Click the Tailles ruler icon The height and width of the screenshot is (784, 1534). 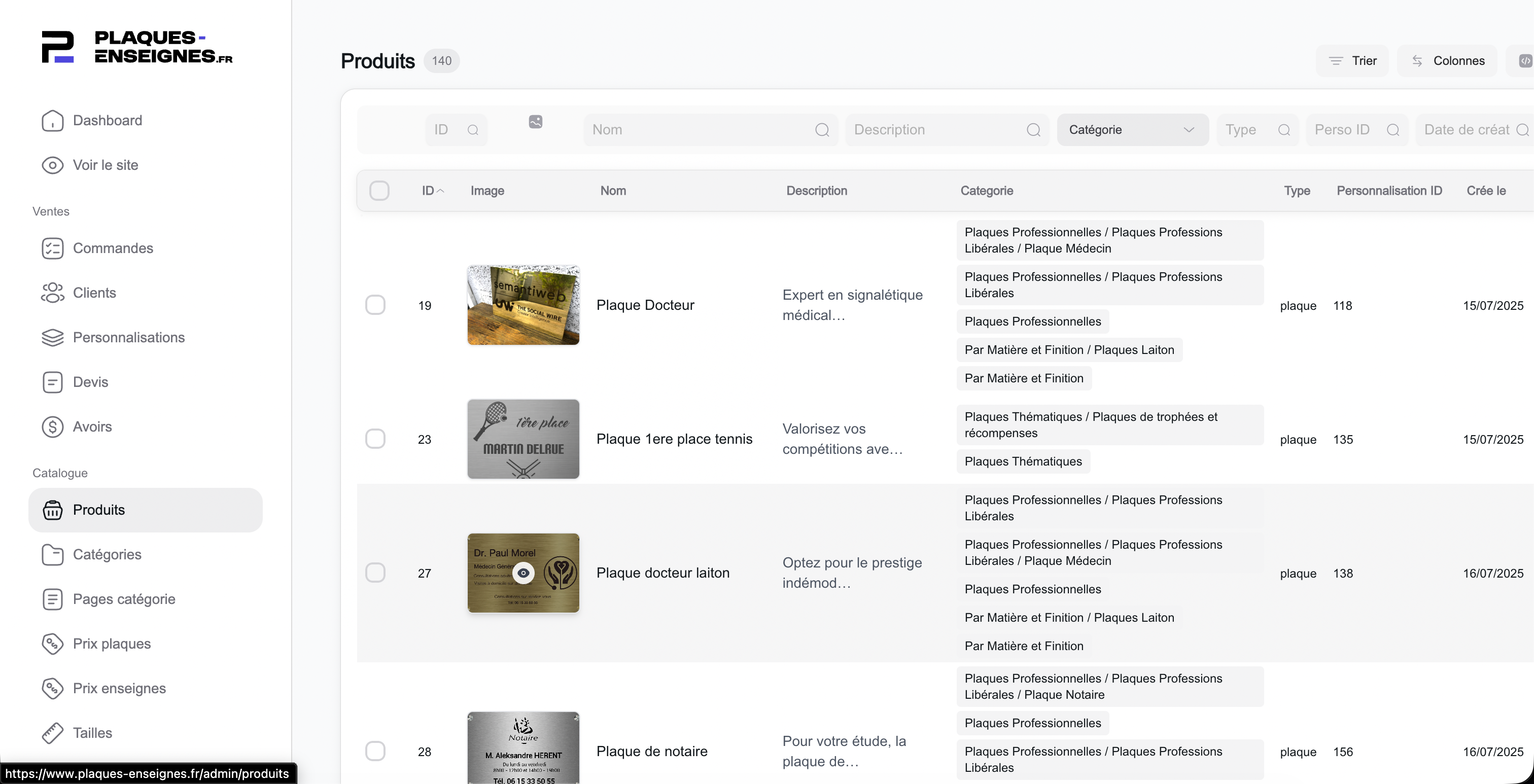click(x=52, y=733)
